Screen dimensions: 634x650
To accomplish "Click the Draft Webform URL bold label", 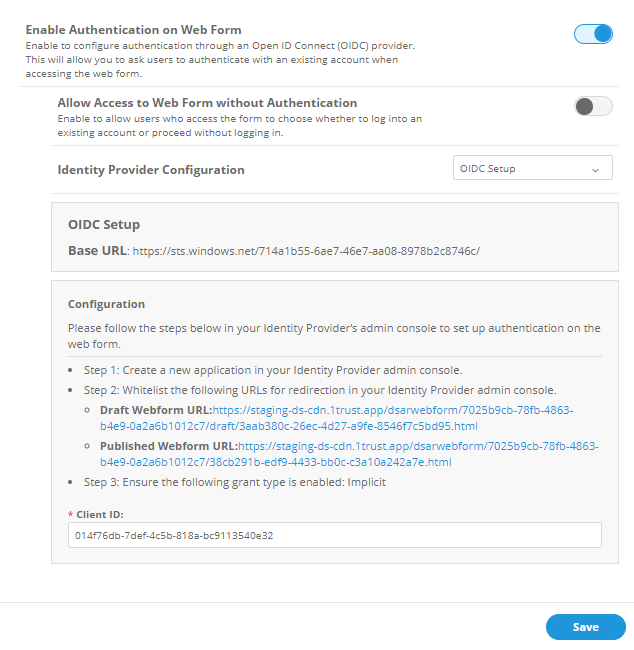I will (155, 411).
